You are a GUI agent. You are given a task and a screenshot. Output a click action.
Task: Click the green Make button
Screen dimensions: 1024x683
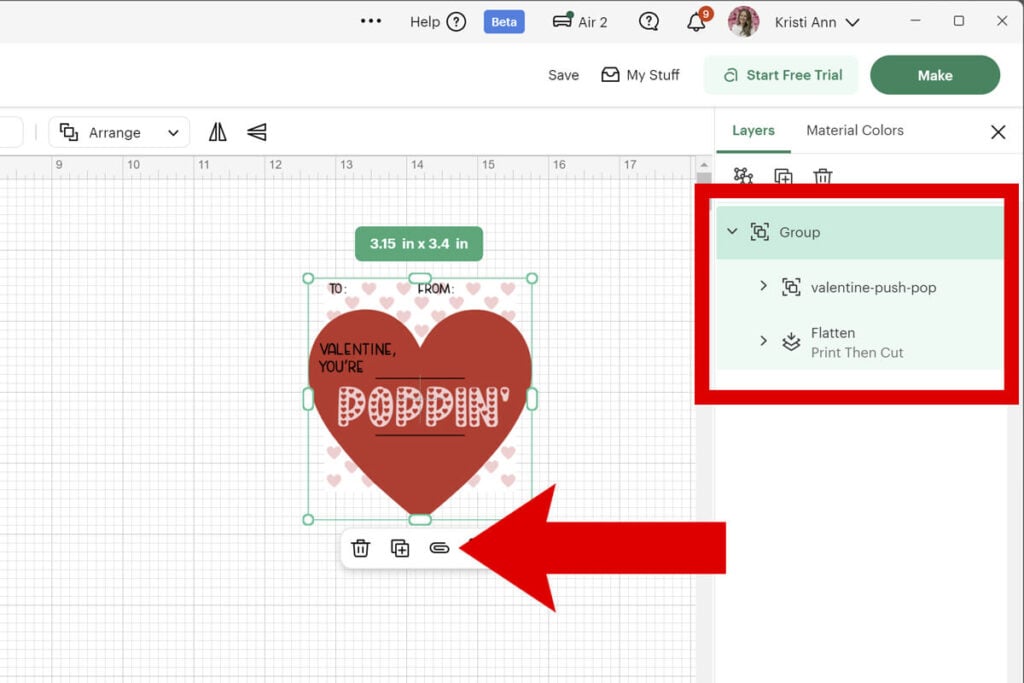(x=934, y=75)
